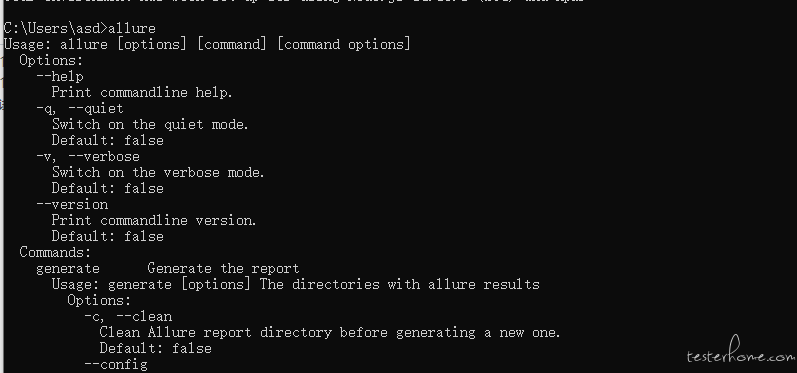Screen dimensions: 797x373
Task: Click the 'Options:' heading under Usage
Action: pyautogui.click(x=51, y=60)
